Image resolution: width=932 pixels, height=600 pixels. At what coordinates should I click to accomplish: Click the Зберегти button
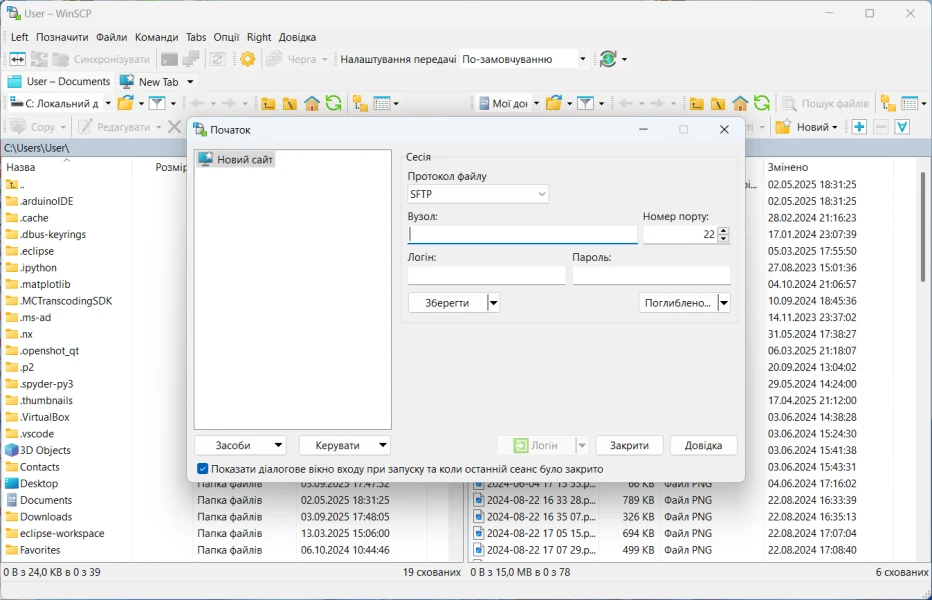coord(448,303)
